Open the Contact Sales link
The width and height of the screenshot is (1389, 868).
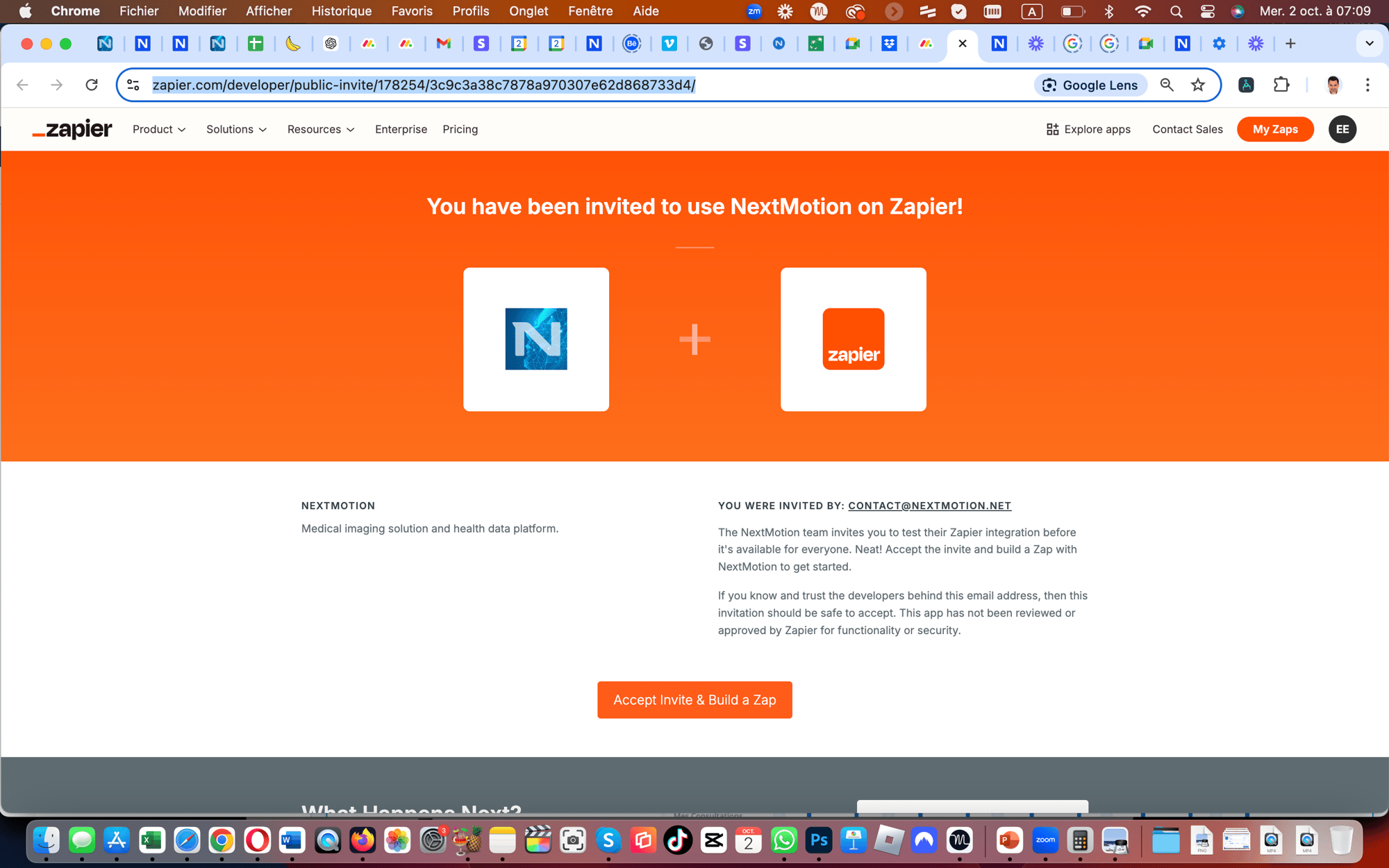click(1187, 129)
